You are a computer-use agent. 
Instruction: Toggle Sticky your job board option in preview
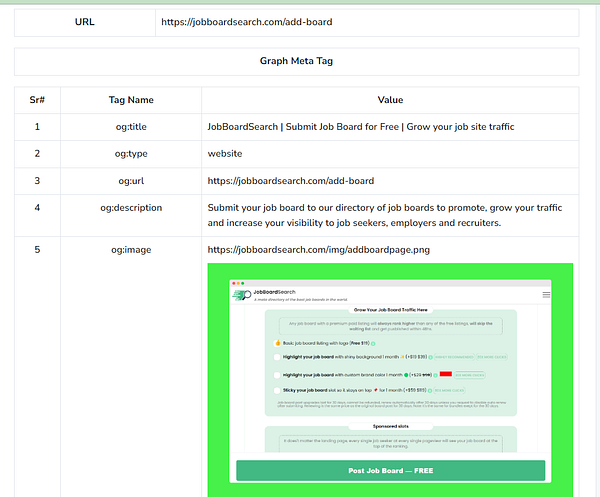277,390
